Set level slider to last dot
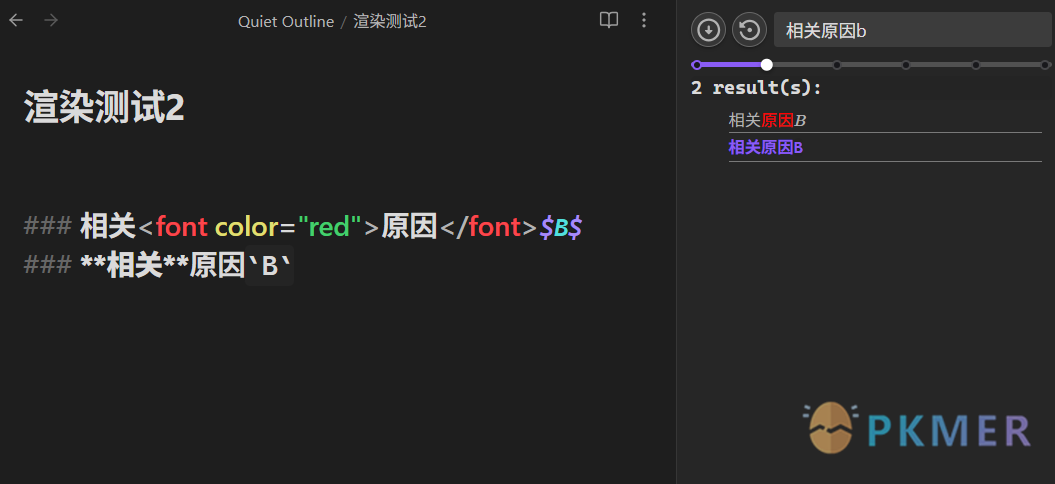 [x=1045, y=65]
